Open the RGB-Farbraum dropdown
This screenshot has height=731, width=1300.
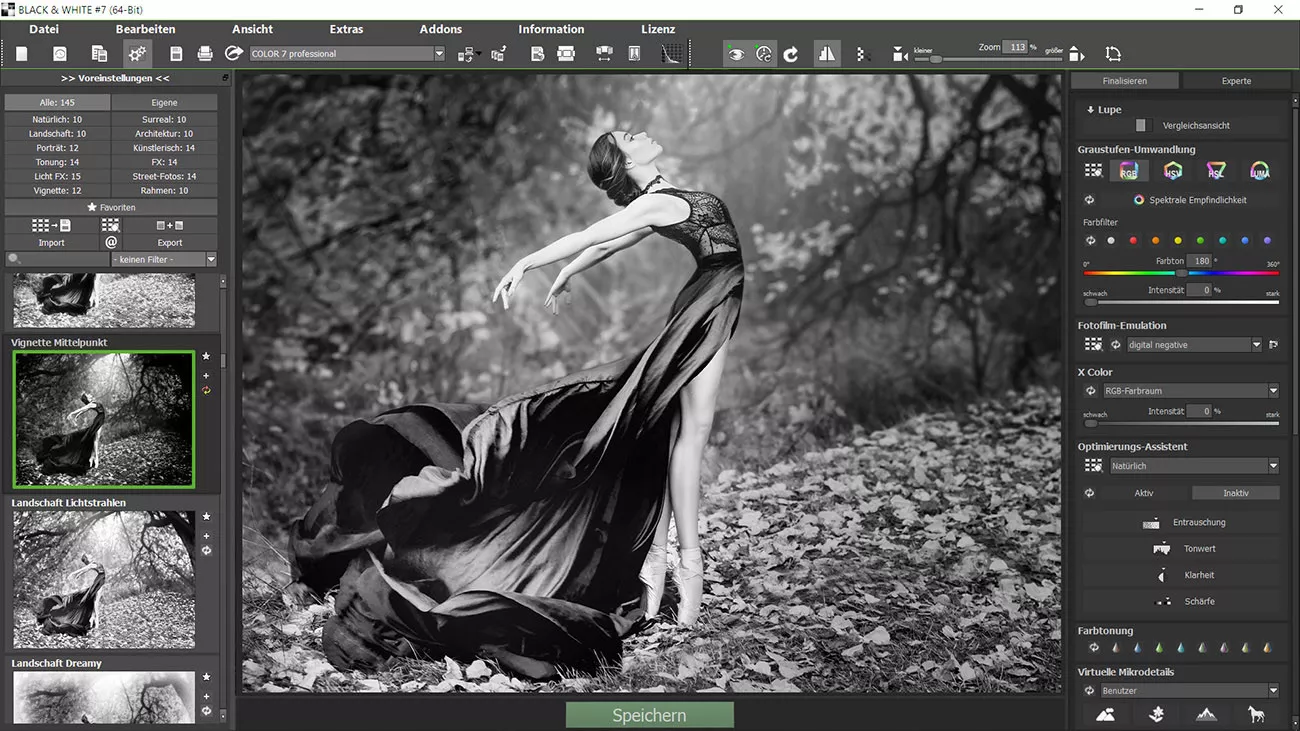pos(1191,391)
